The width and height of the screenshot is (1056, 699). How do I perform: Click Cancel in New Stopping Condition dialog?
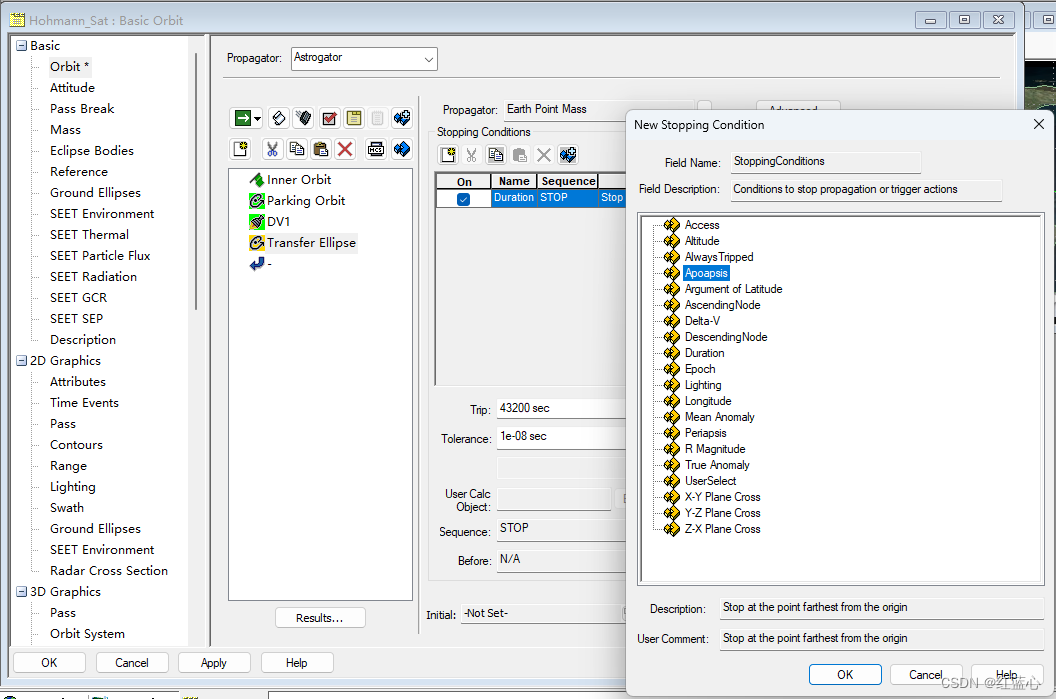[x=925, y=675]
